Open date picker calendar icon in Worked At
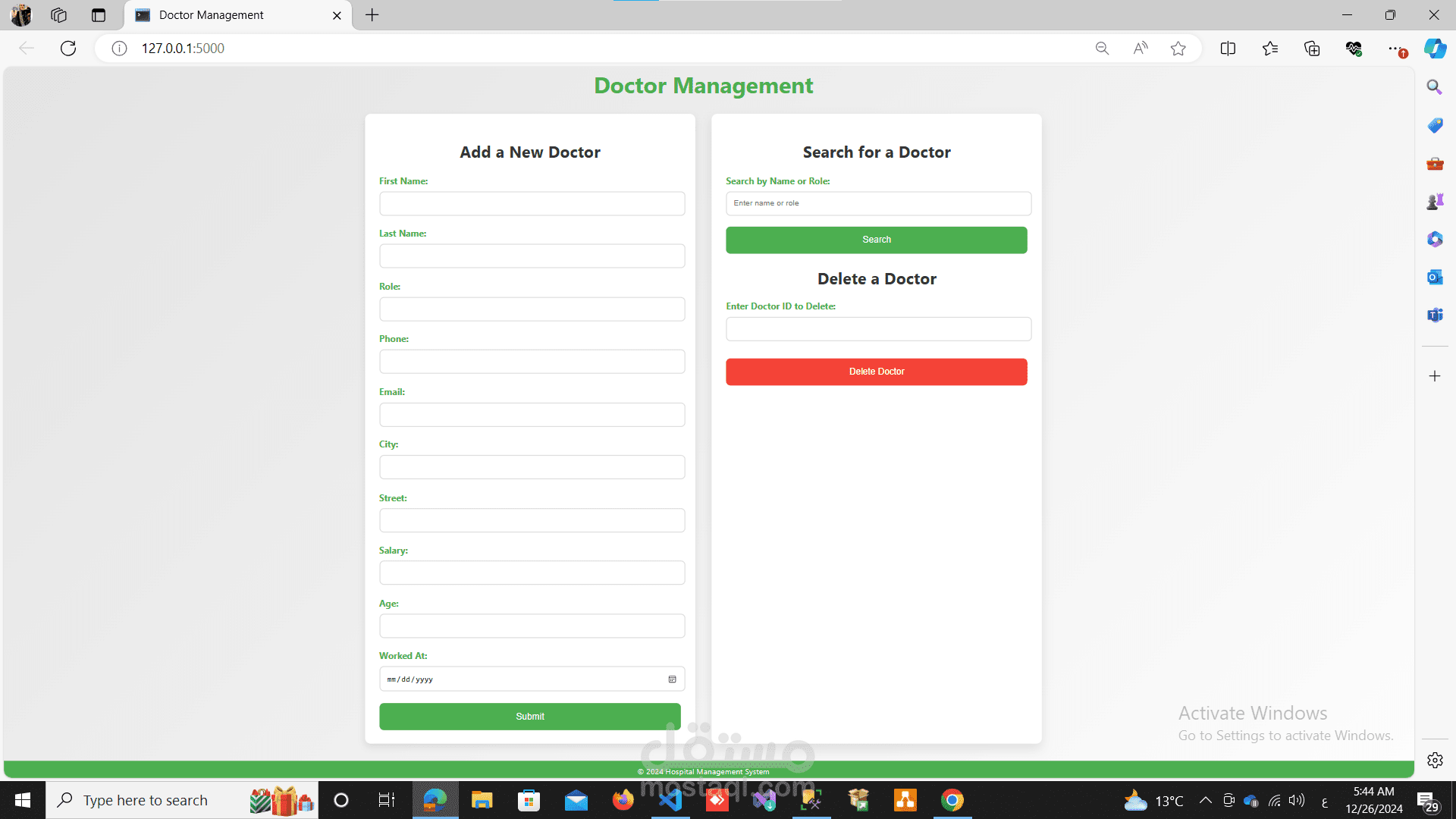Viewport: 1456px width, 819px height. (672, 679)
